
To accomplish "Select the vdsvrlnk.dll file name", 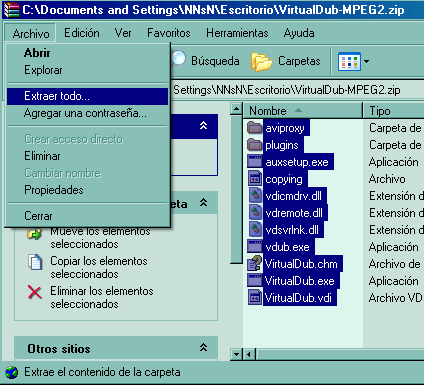I will tap(293, 230).
